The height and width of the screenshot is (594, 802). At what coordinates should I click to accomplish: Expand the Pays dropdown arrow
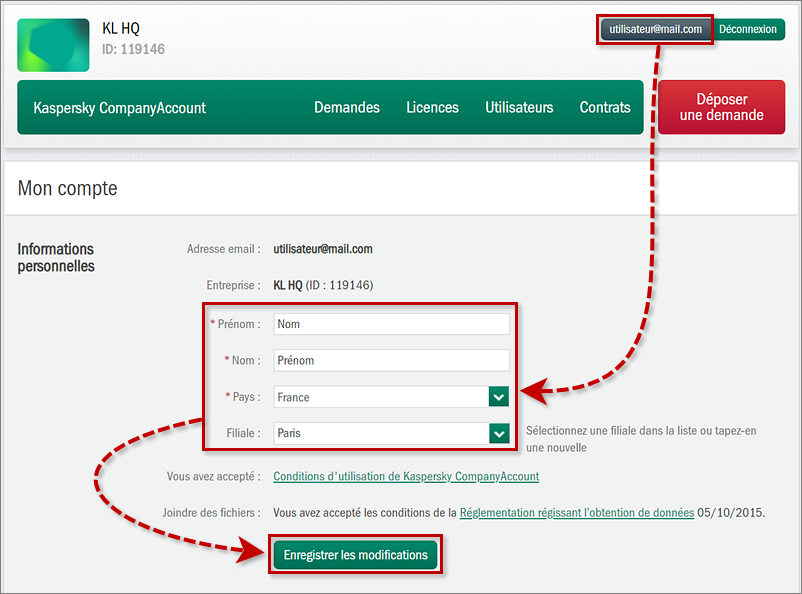coord(499,397)
